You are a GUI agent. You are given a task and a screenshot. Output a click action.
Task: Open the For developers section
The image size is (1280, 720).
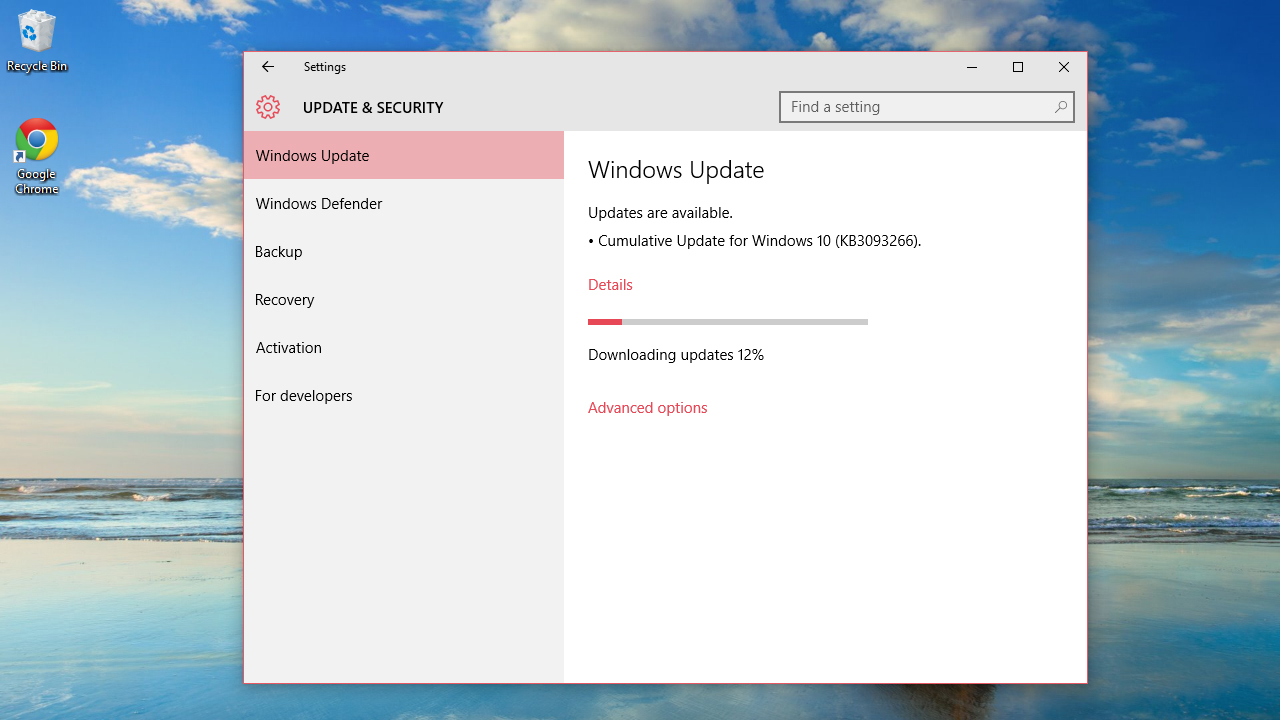point(304,395)
